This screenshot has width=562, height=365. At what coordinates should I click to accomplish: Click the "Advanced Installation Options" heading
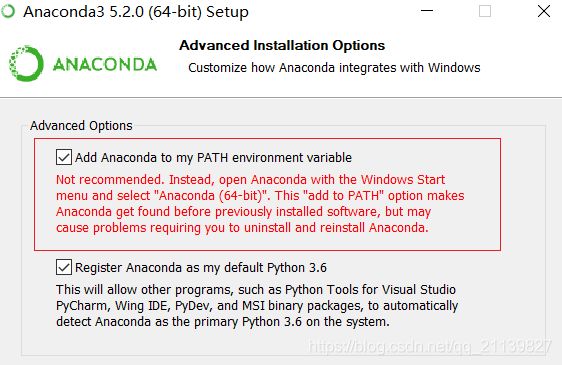pyautogui.click(x=282, y=46)
